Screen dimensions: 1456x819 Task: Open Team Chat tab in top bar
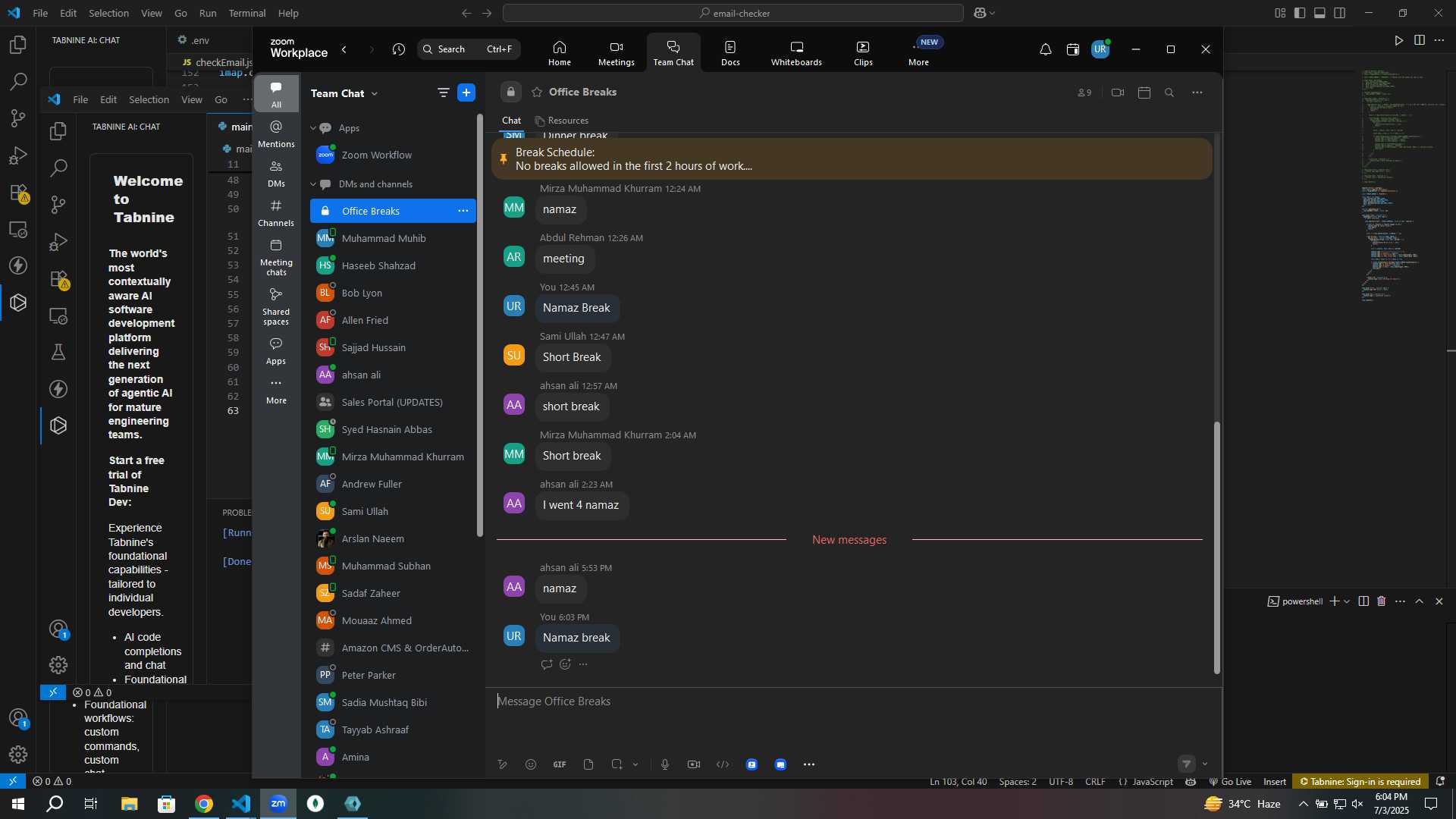[673, 53]
